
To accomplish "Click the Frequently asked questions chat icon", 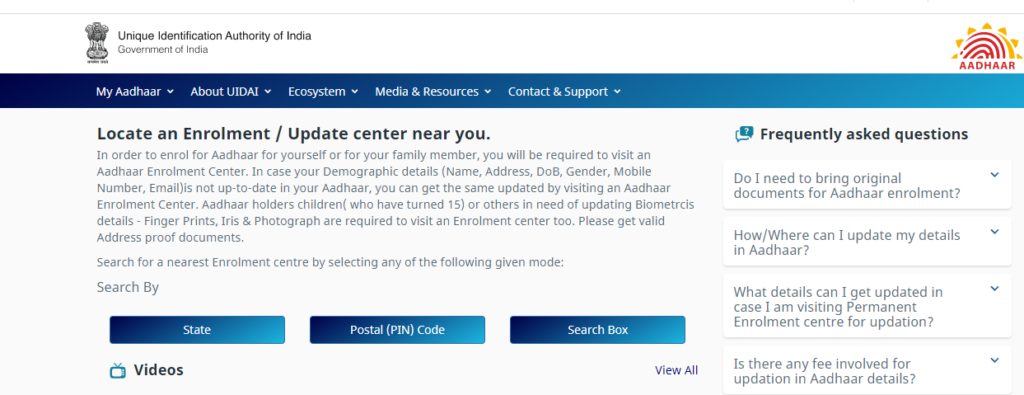I will [744, 134].
